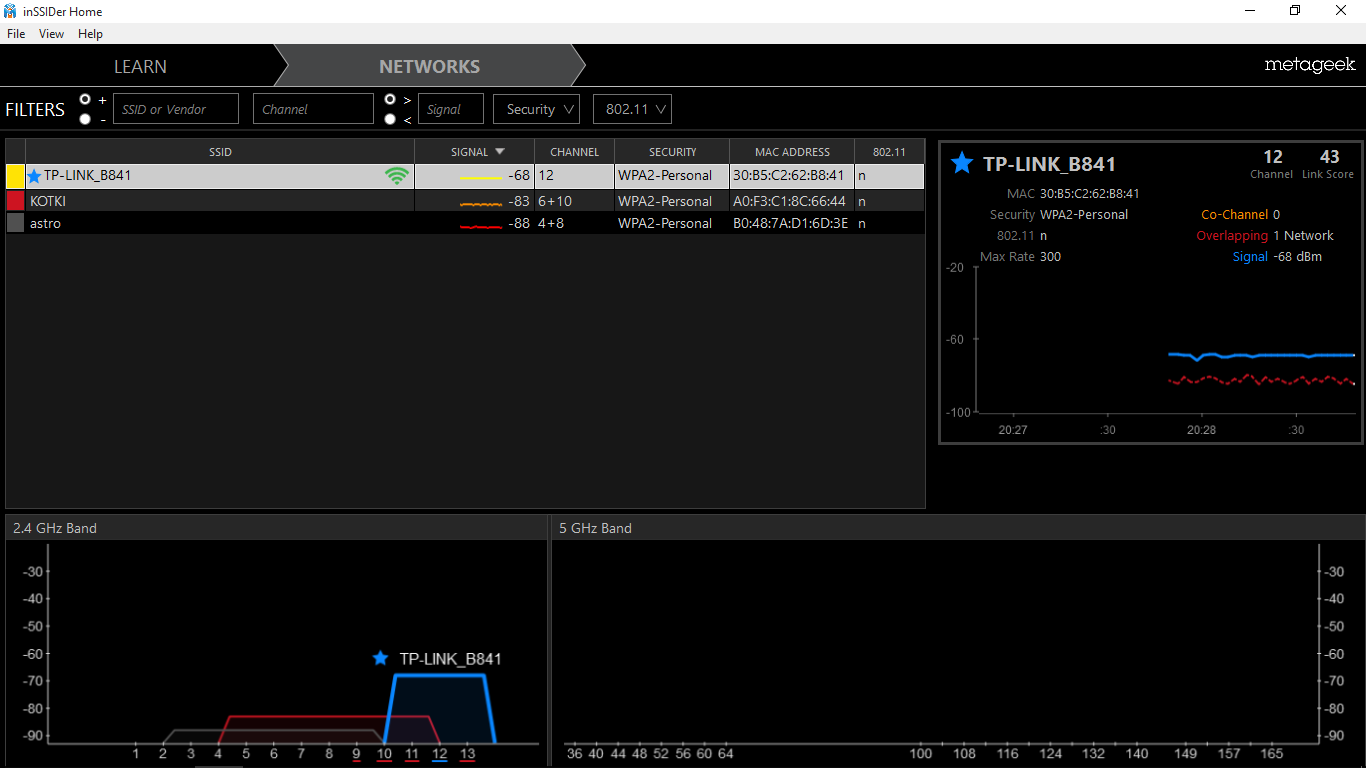Open the 802.11 filter dropdown

(x=632, y=109)
